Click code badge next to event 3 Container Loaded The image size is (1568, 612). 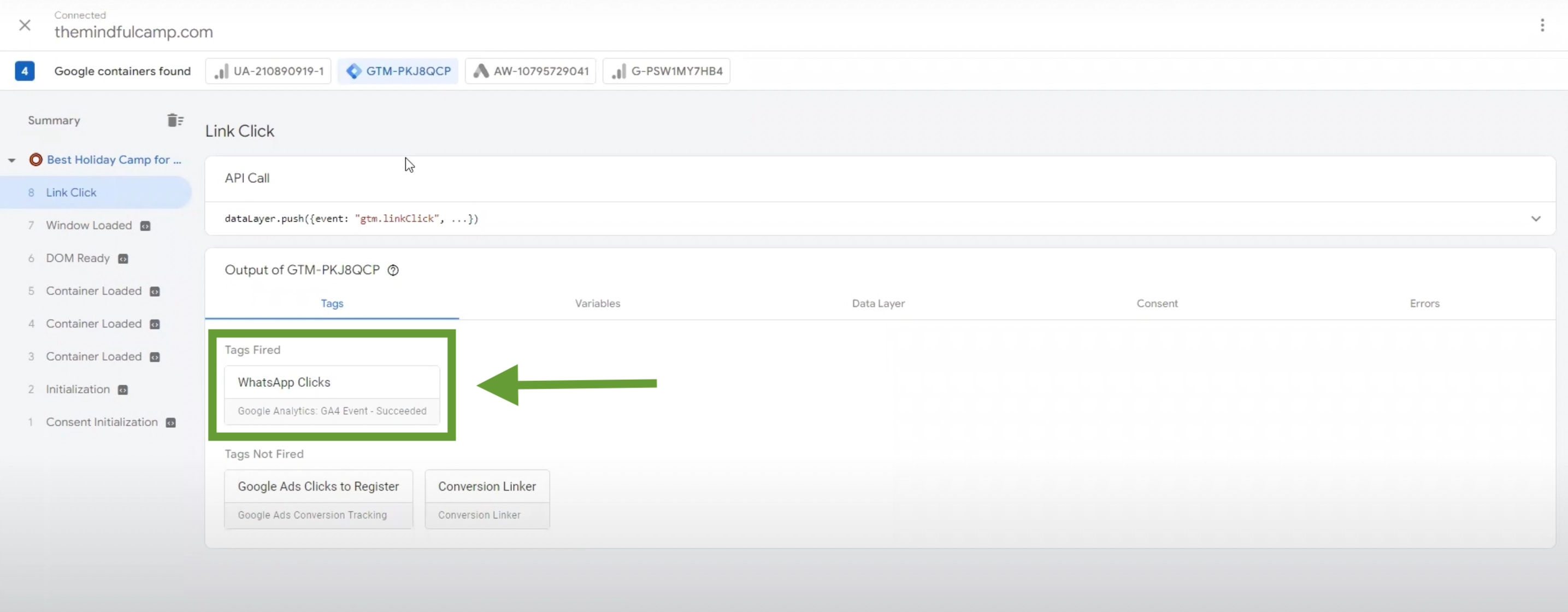[x=155, y=357]
